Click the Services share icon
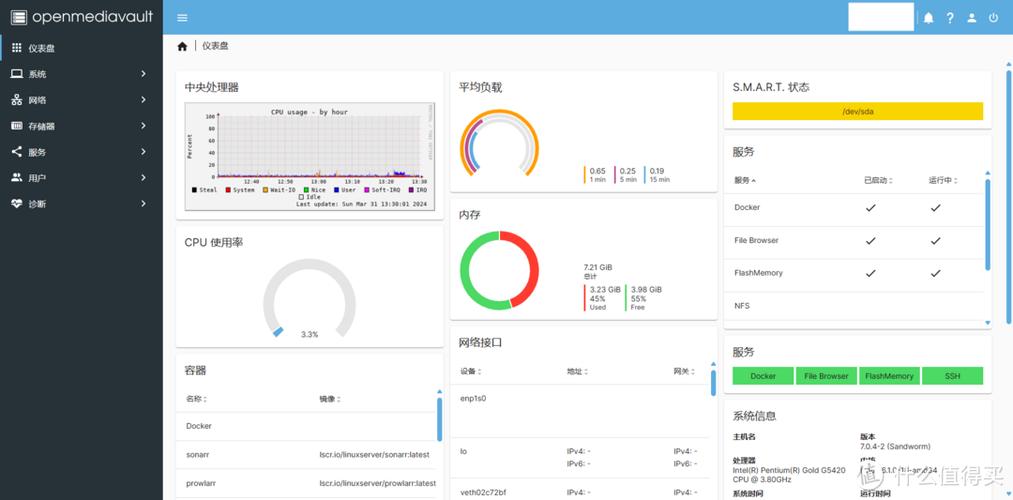The height and width of the screenshot is (500, 1013). click(x=17, y=152)
